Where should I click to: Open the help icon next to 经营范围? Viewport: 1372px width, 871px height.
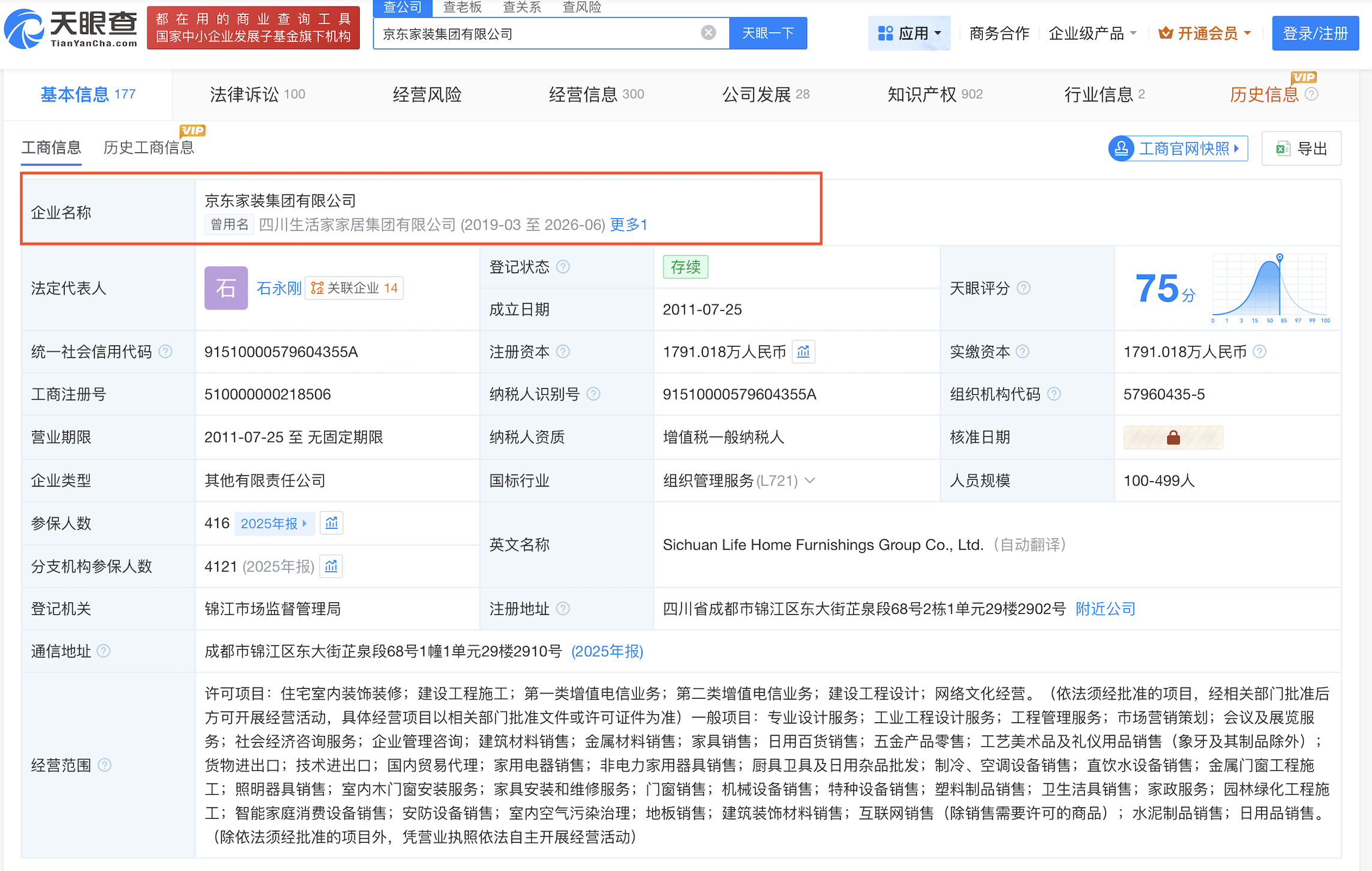pos(104,766)
